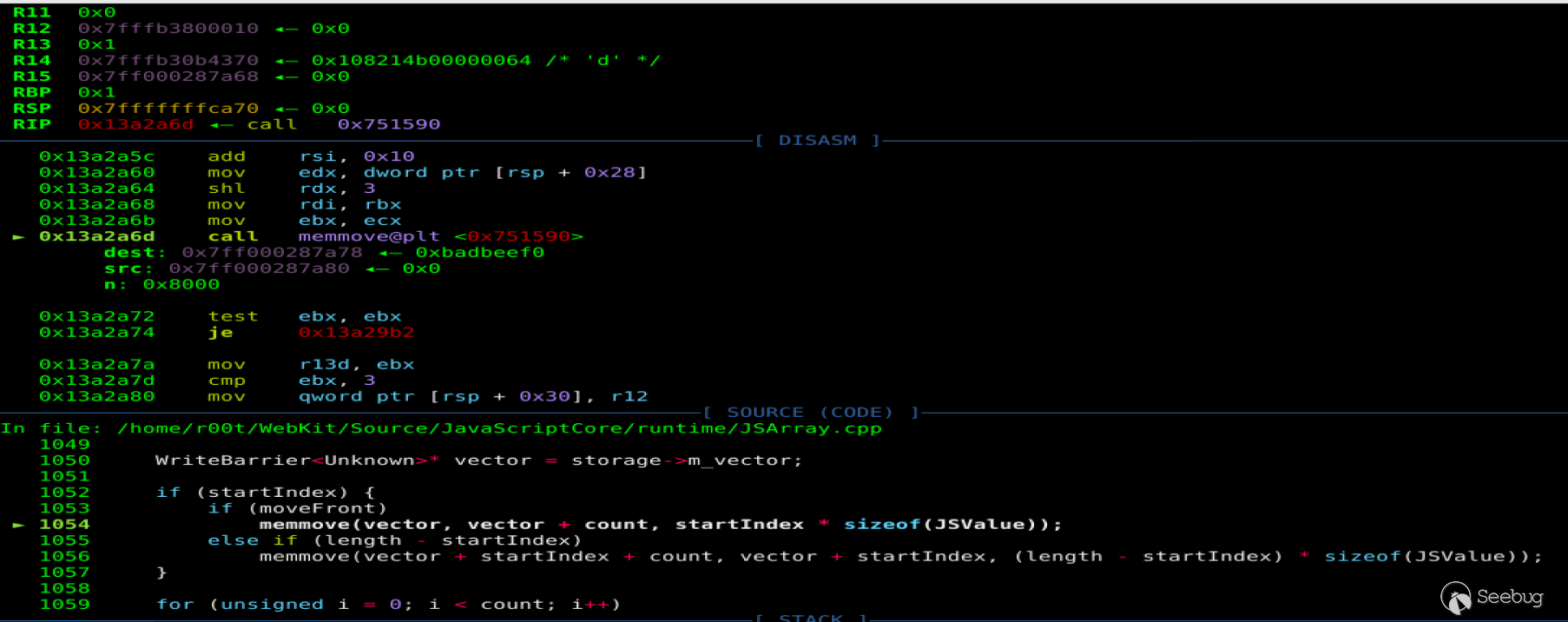Click the STACK section header

pos(810,617)
